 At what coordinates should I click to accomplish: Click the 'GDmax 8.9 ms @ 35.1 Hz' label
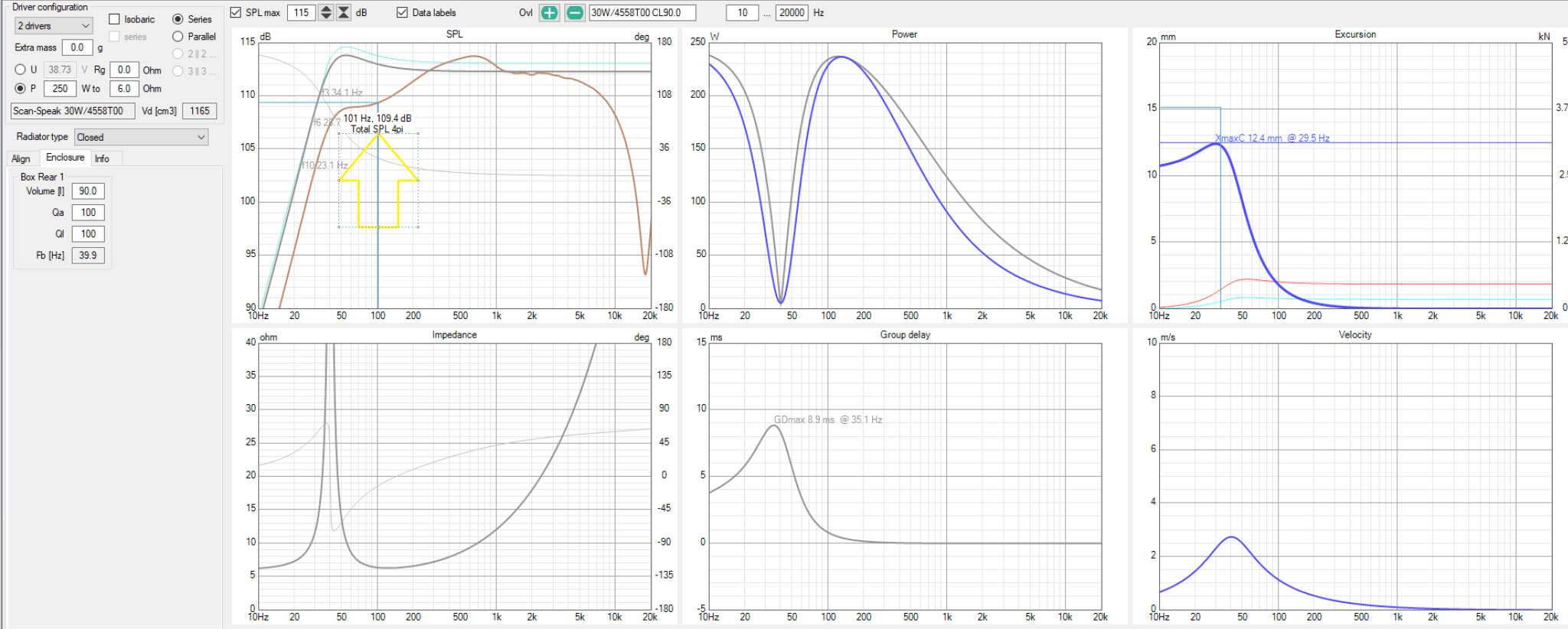point(828,420)
